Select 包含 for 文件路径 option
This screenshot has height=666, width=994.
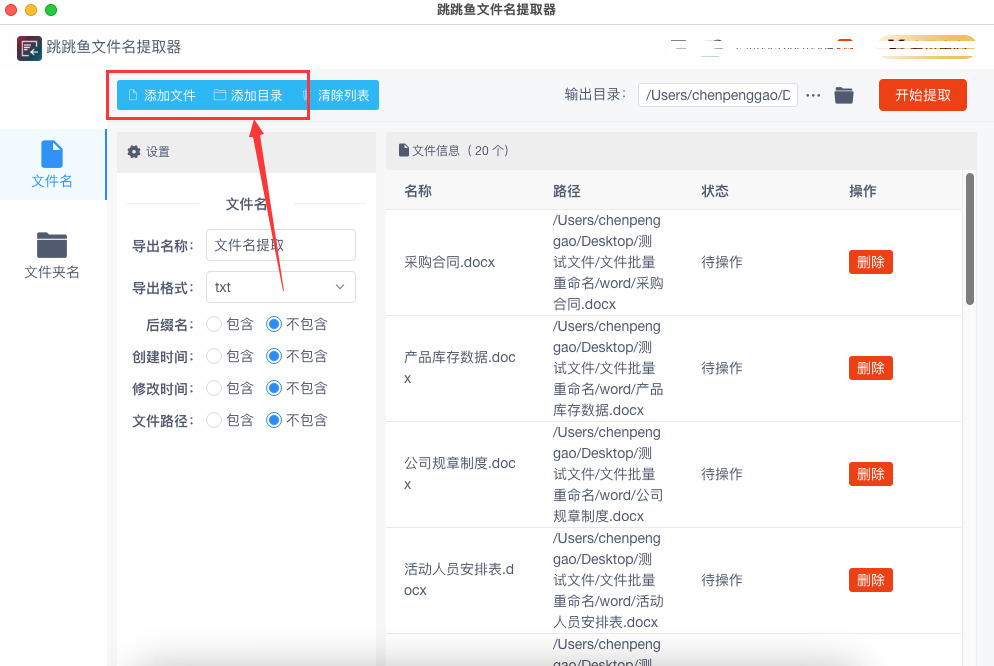[214, 420]
